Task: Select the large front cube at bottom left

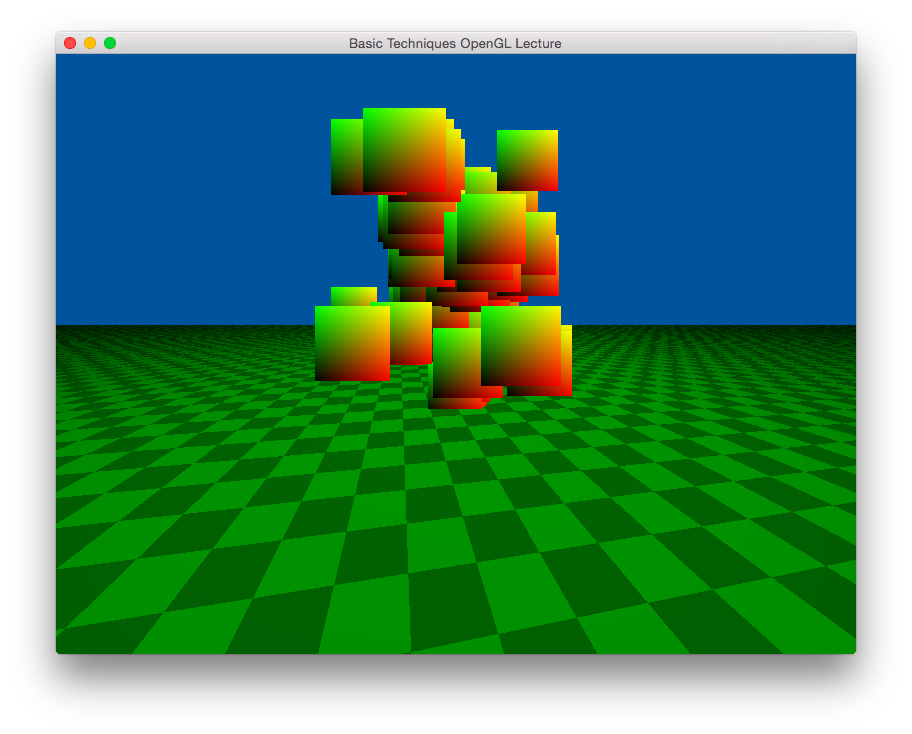Action: 352,343
